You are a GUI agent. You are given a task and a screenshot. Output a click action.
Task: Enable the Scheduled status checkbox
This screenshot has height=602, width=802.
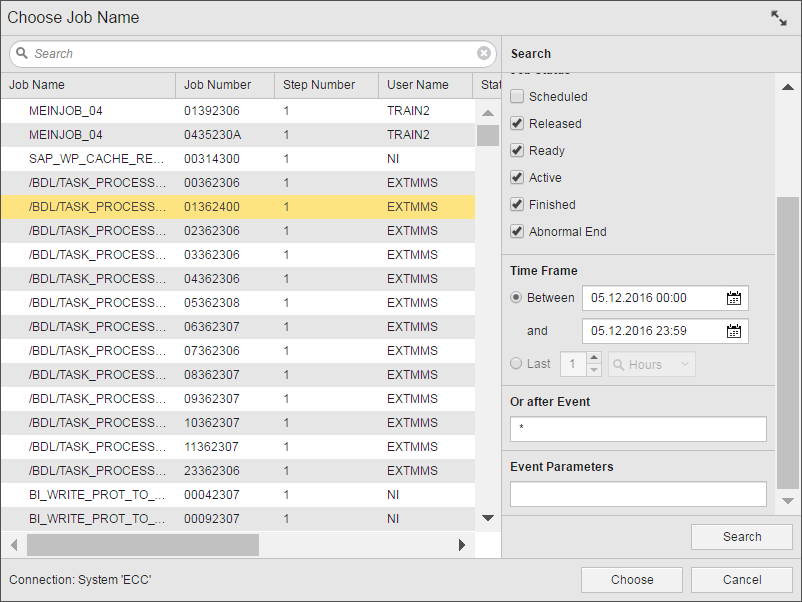point(517,97)
